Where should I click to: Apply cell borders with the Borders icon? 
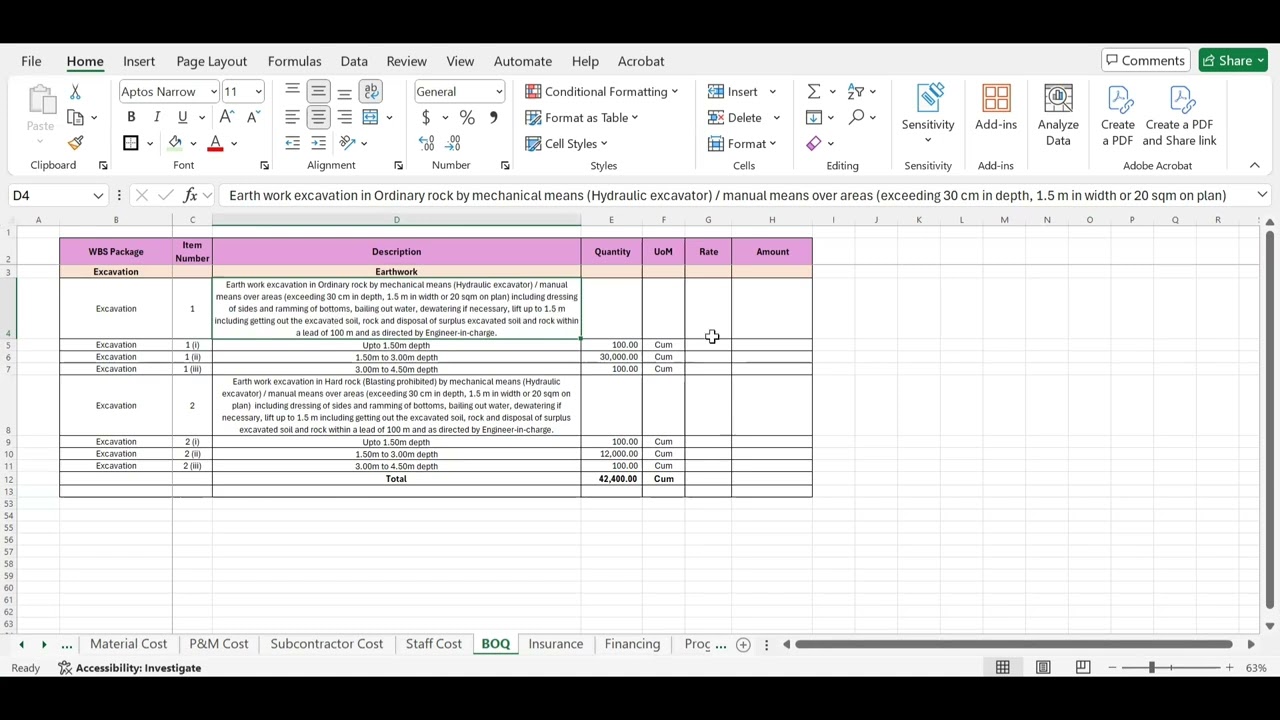pos(131,143)
